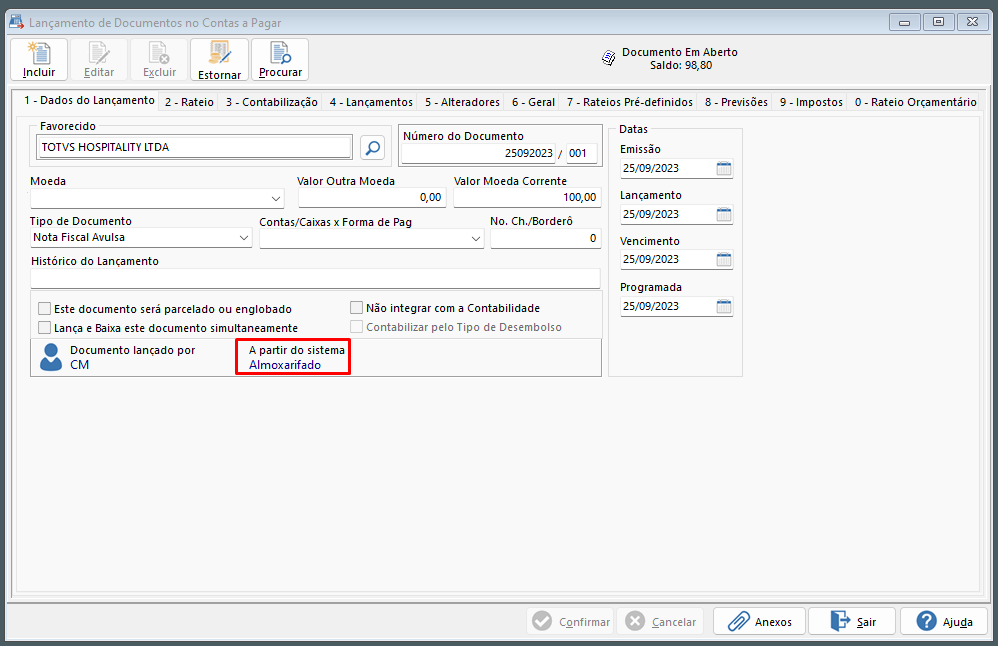Open the Emissão calendar picker
Viewport: 998px width, 646px height.
[x=724, y=169]
